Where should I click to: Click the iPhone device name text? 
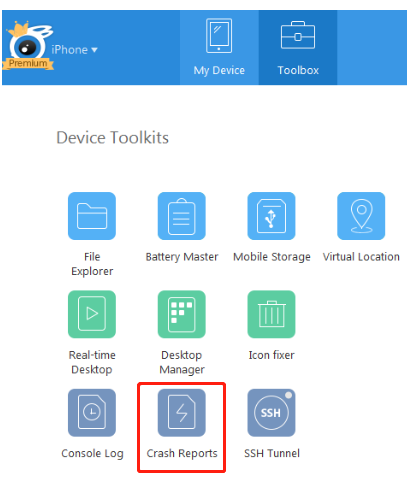pos(69,50)
